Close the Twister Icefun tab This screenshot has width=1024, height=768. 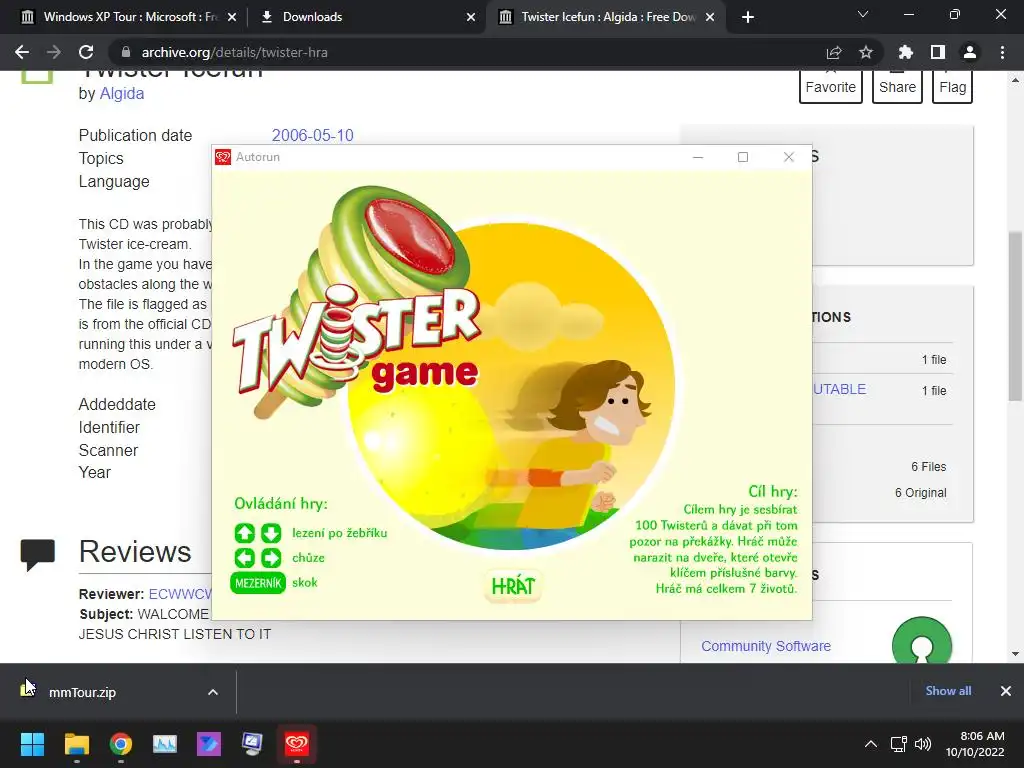(711, 17)
